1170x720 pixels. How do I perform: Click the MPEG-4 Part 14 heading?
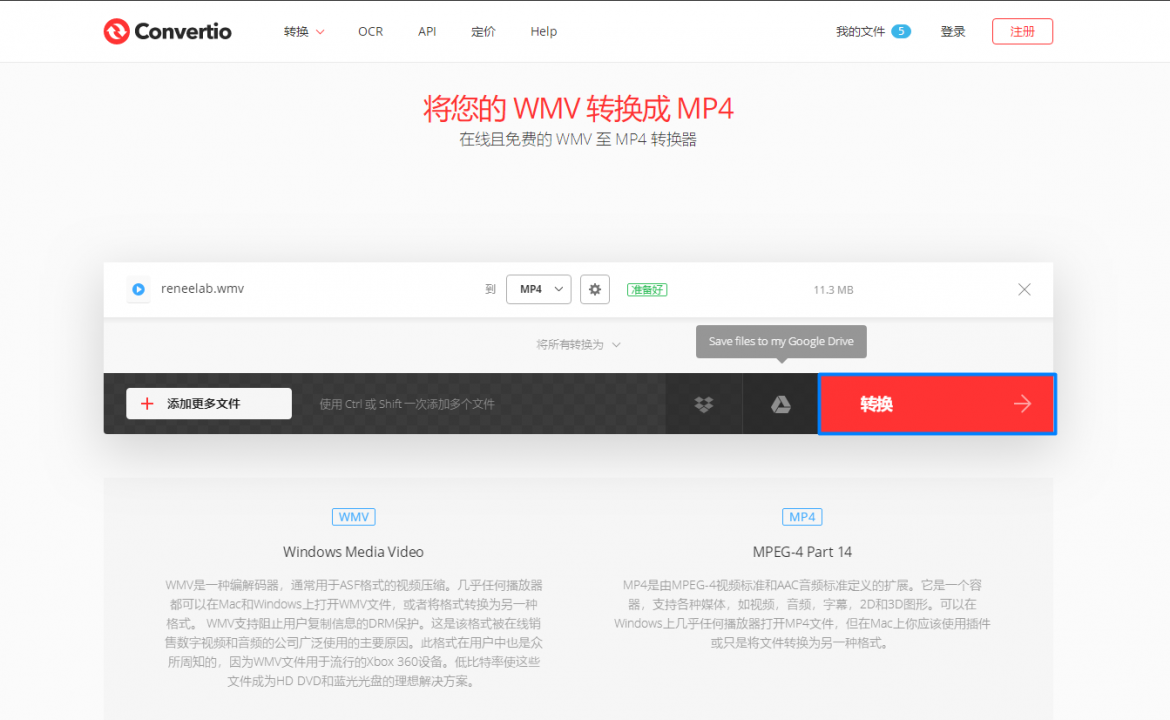802,552
